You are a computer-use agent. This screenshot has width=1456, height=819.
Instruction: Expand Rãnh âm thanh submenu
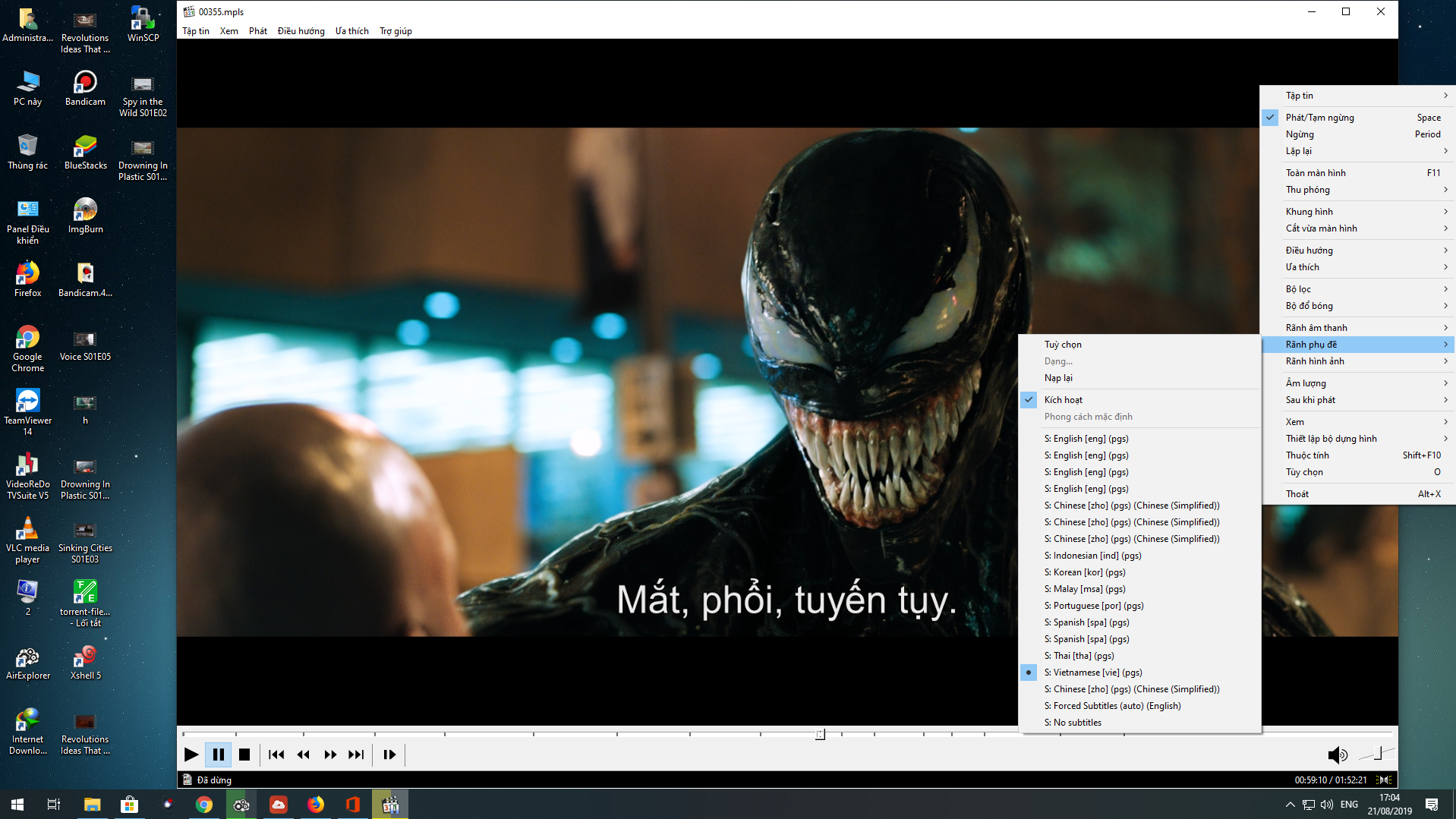[x=1358, y=328]
